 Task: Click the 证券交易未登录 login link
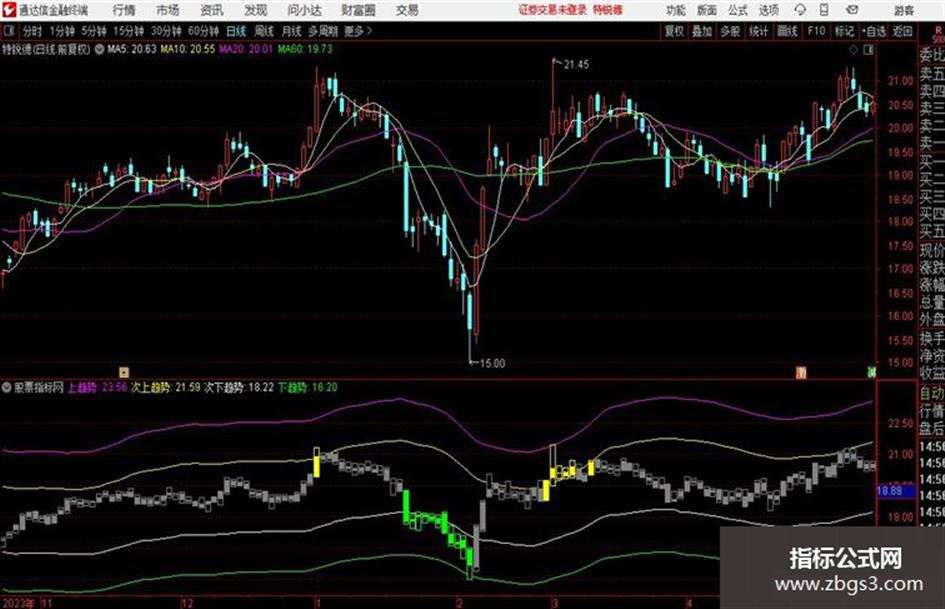point(552,10)
